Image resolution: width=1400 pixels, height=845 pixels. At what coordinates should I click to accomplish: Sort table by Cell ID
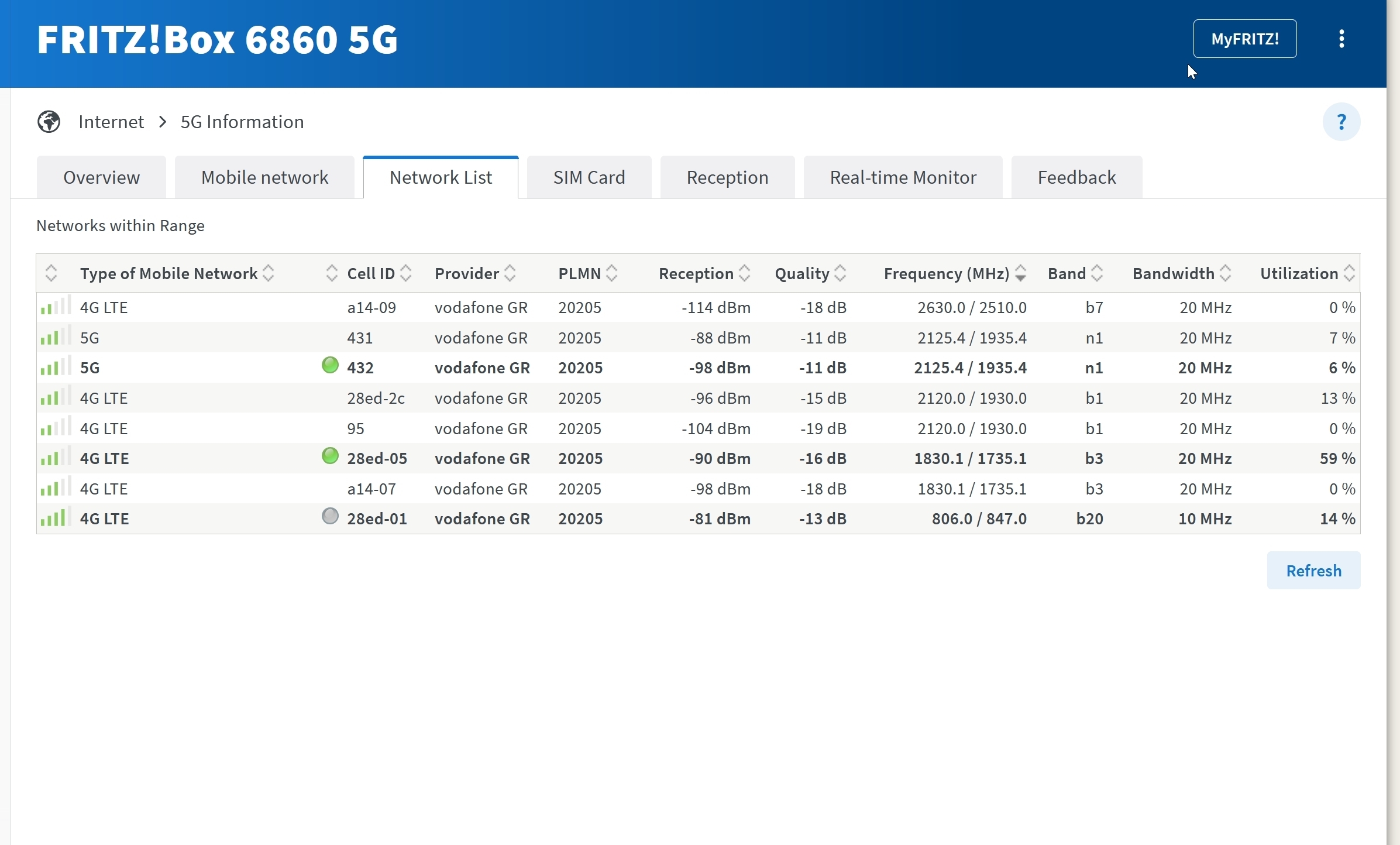coord(379,273)
